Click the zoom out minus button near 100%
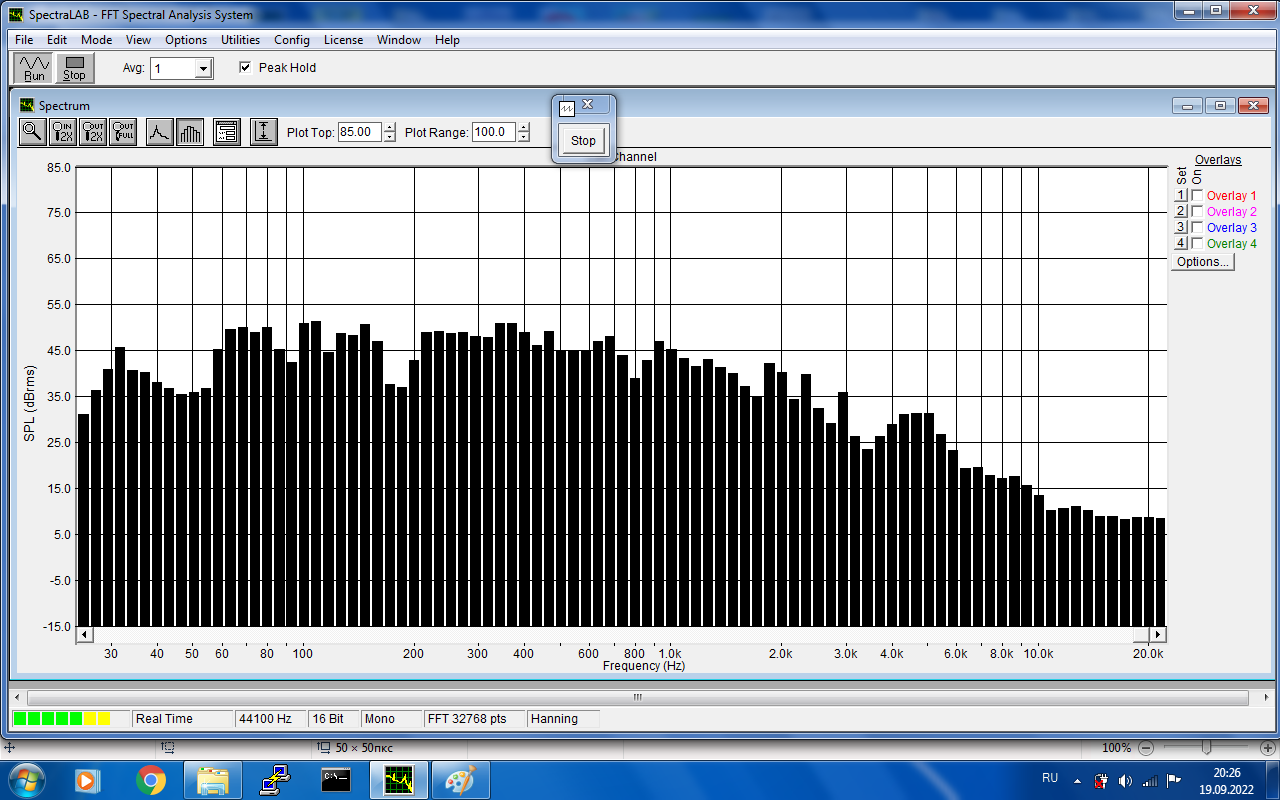Image resolution: width=1280 pixels, height=800 pixels. coord(1146,747)
